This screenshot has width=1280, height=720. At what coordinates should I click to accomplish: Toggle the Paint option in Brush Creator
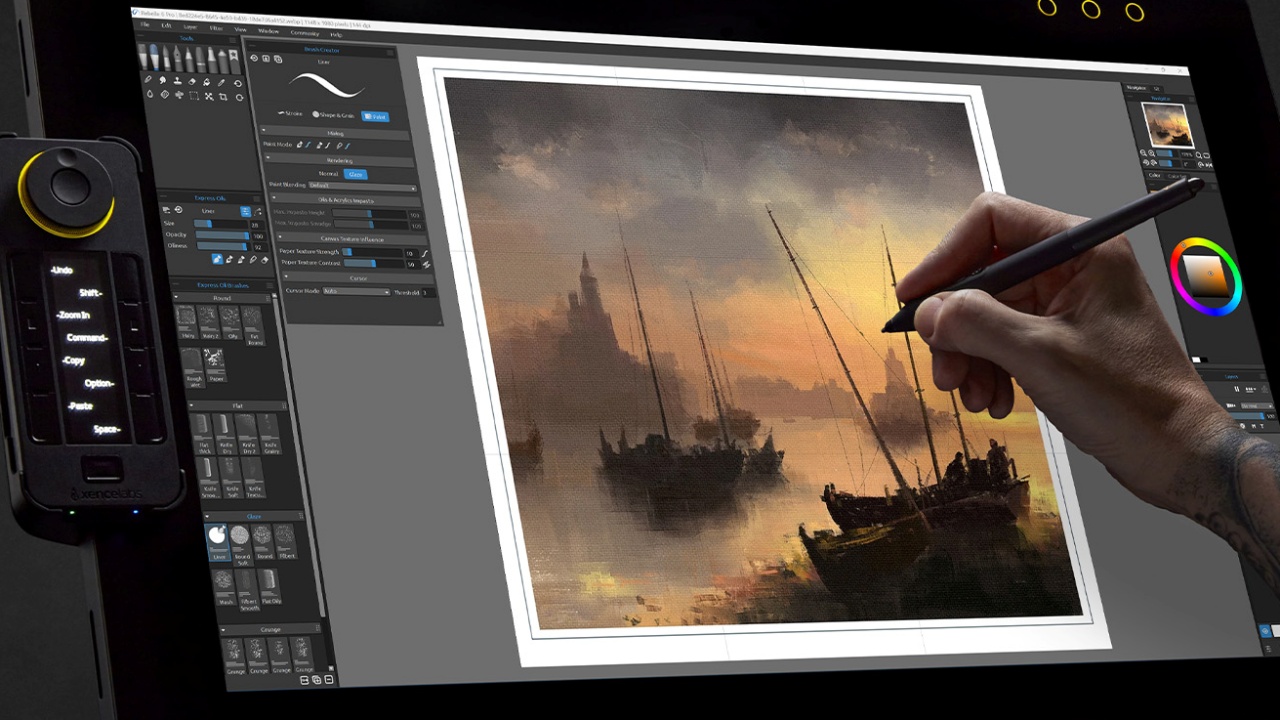pyautogui.click(x=374, y=116)
